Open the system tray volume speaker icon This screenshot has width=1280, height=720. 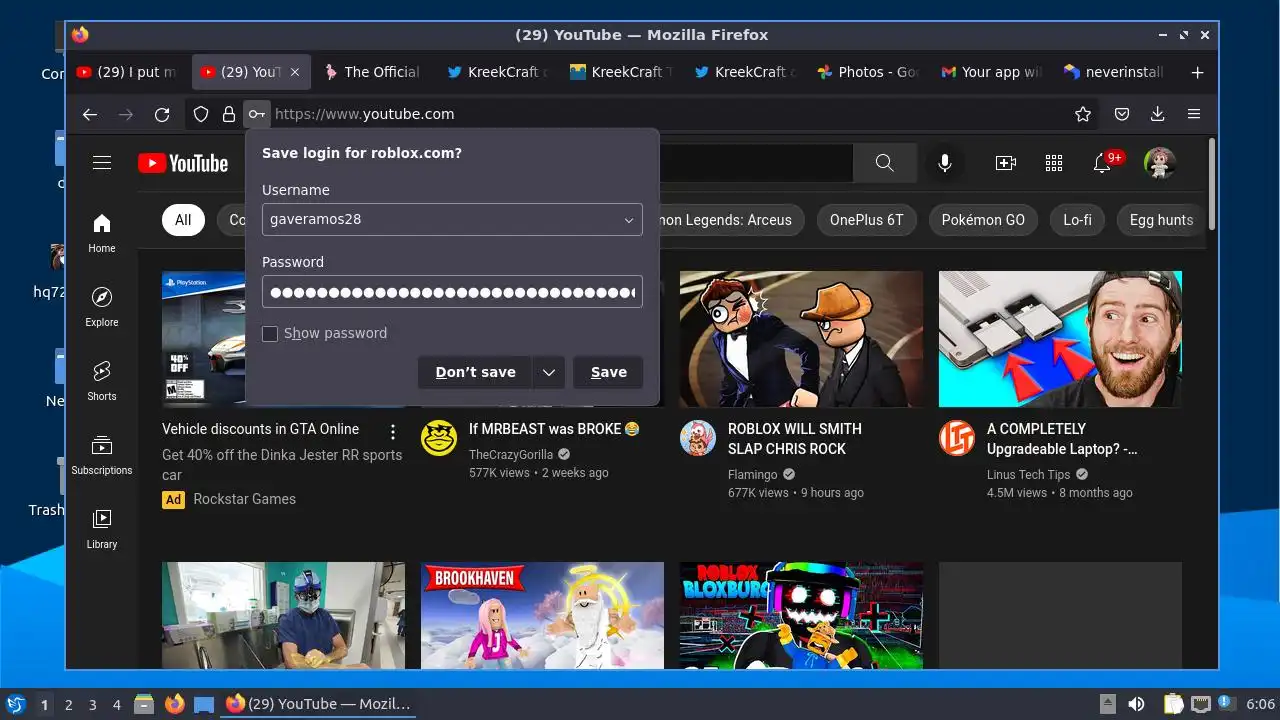[1136, 704]
